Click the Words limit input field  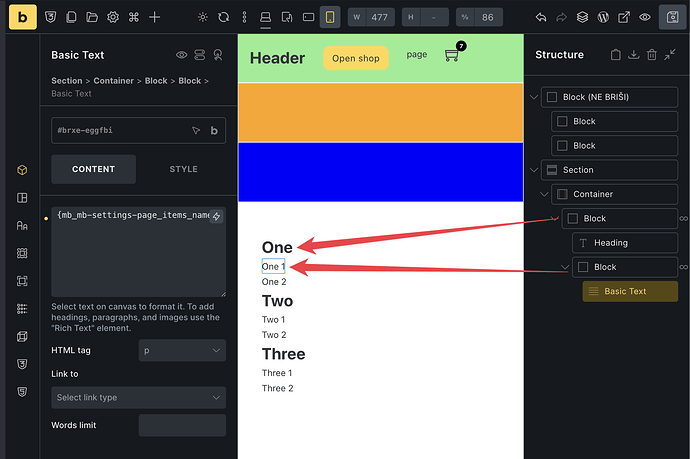point(182,425)
